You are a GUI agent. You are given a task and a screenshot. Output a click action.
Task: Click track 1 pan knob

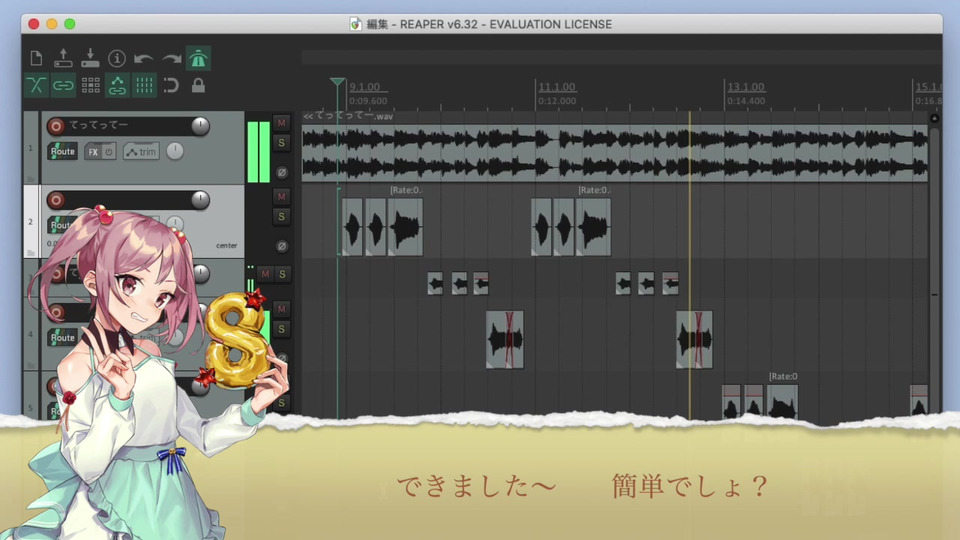174,151
